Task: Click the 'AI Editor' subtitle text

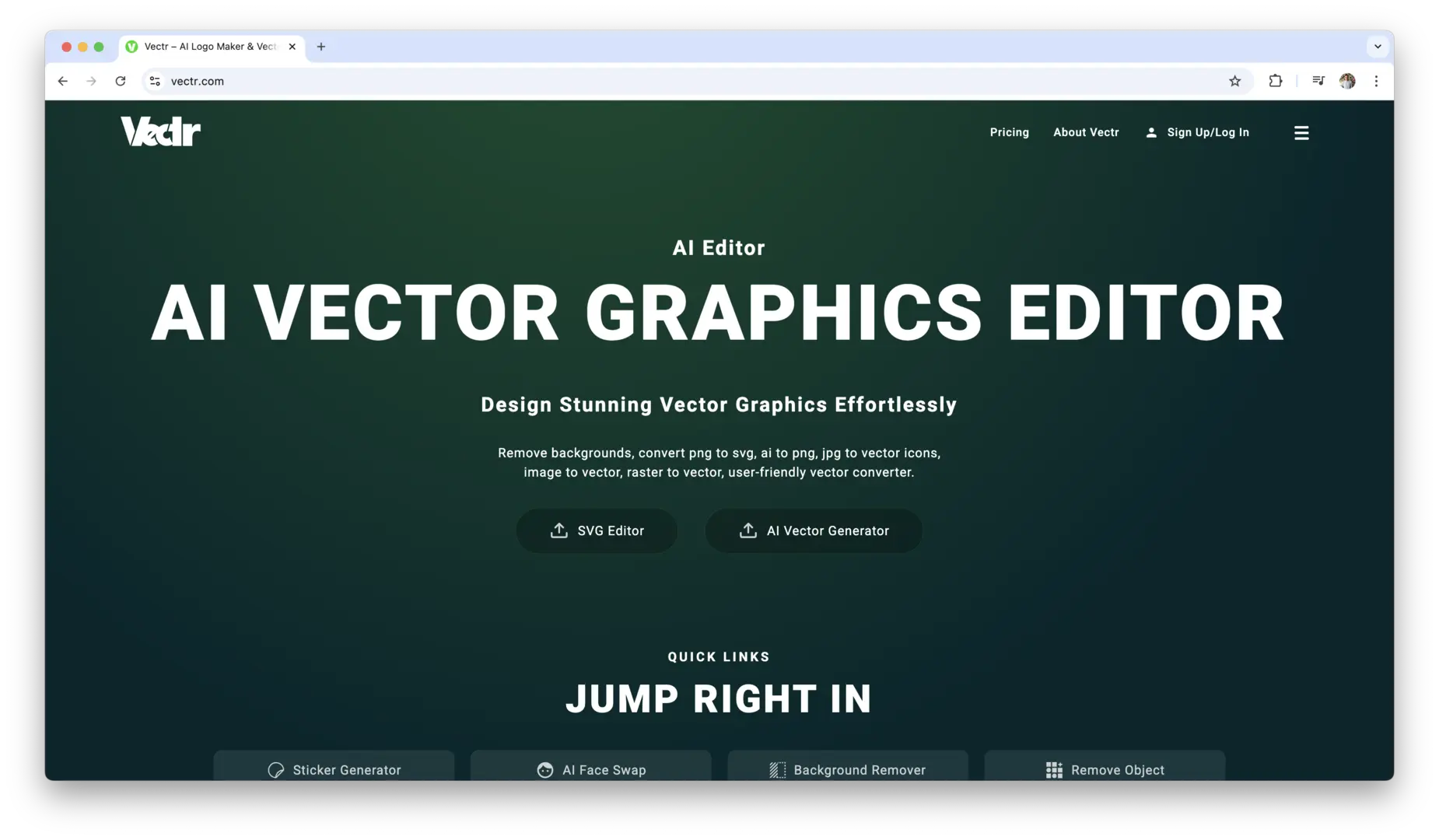Action: 719,248
